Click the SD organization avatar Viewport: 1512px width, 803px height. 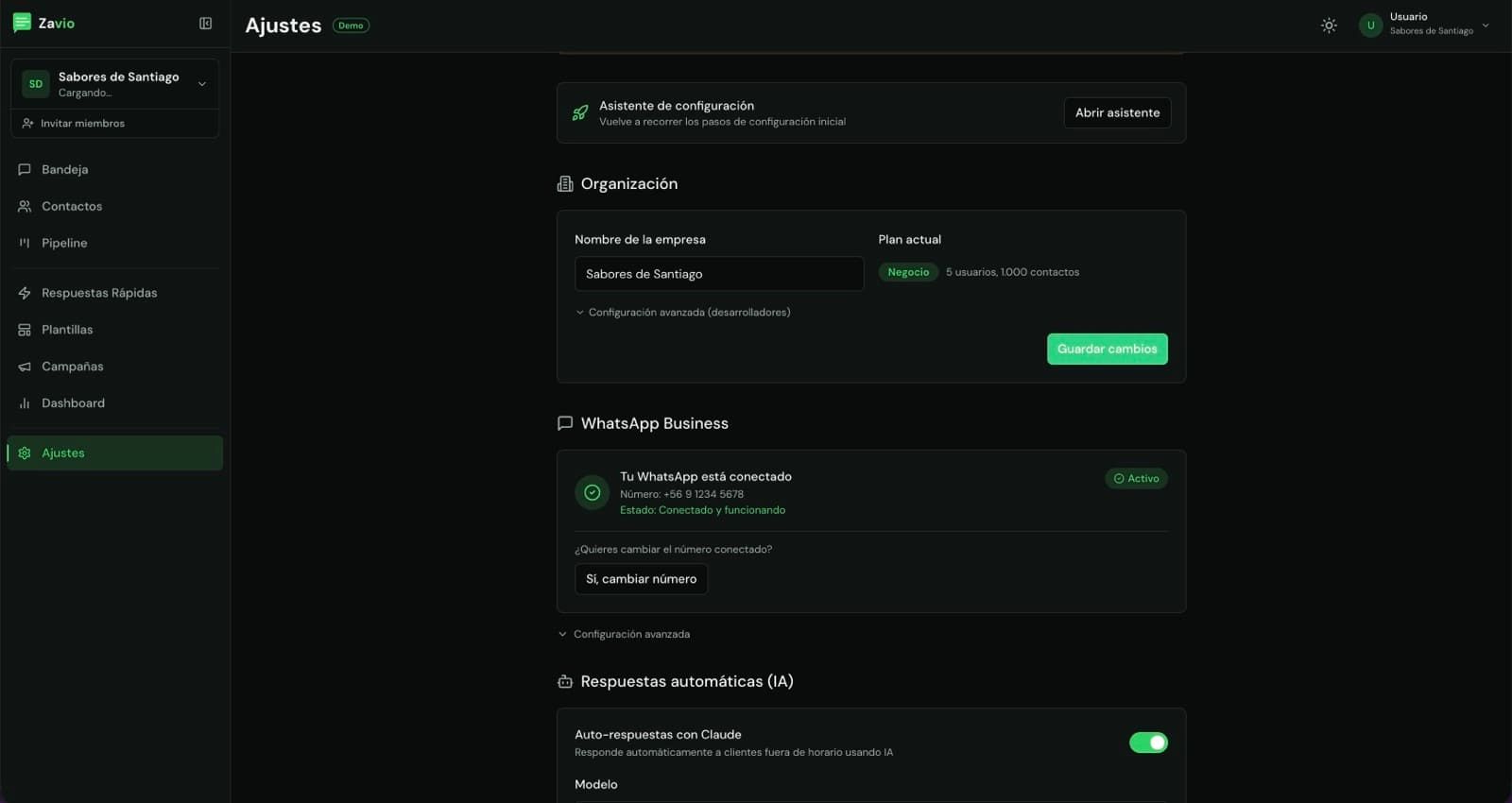36,84
